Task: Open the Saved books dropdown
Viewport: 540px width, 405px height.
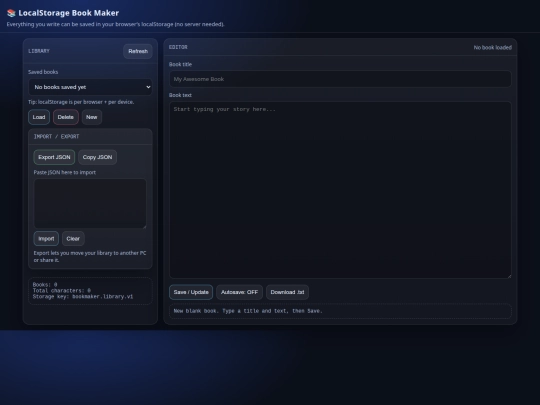Action: pyautogui.click(x=90, y=87)
